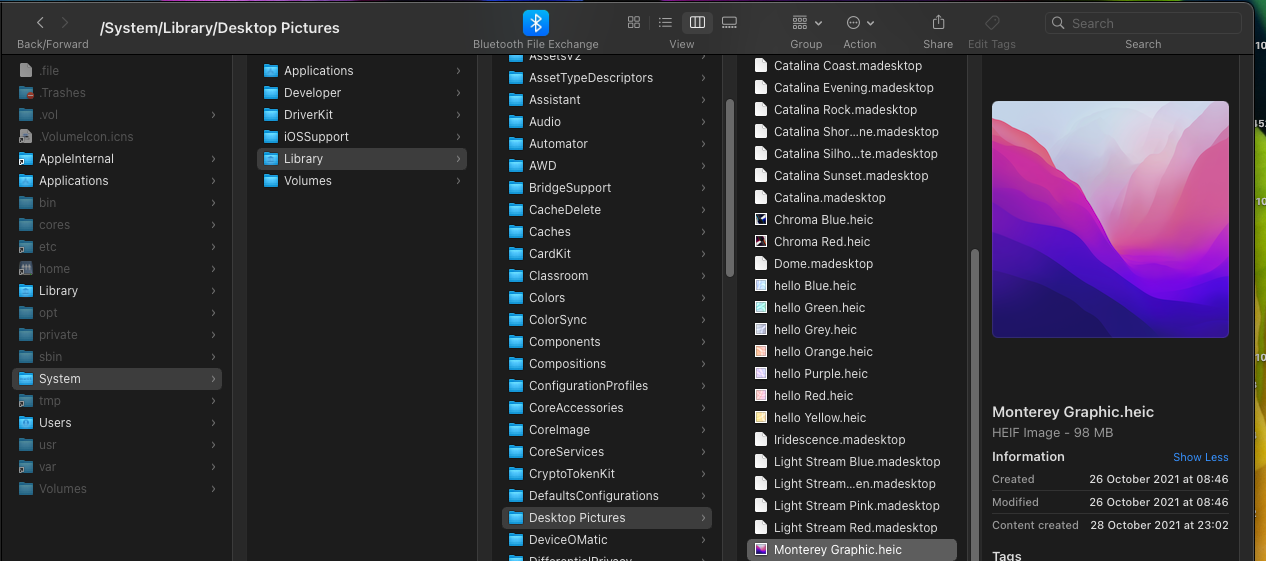Select the home folder icon
The height and width of the screenshot is (561, 1266).
[x=26, y=269]
